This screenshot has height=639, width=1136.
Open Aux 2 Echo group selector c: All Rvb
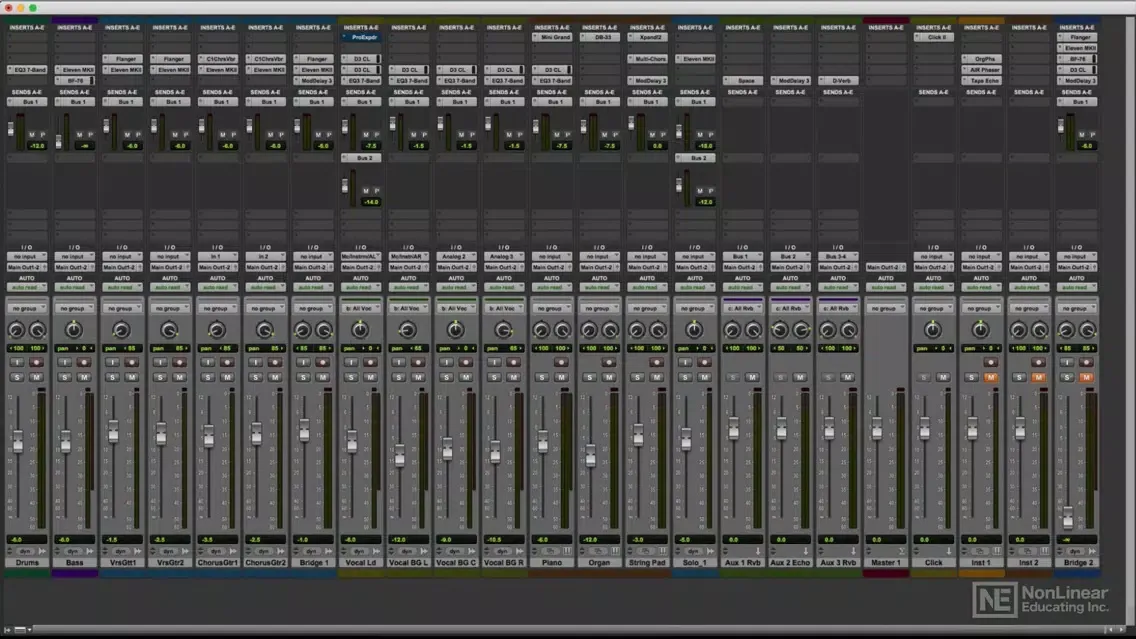[x=790, y=309]
